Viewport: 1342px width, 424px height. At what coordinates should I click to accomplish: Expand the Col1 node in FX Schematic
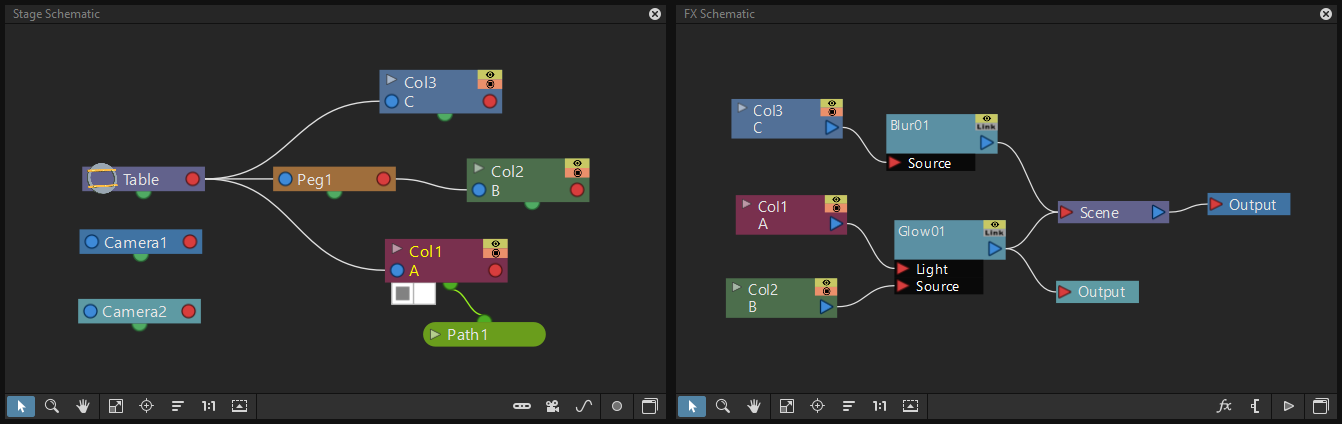[x=745, y=204]
